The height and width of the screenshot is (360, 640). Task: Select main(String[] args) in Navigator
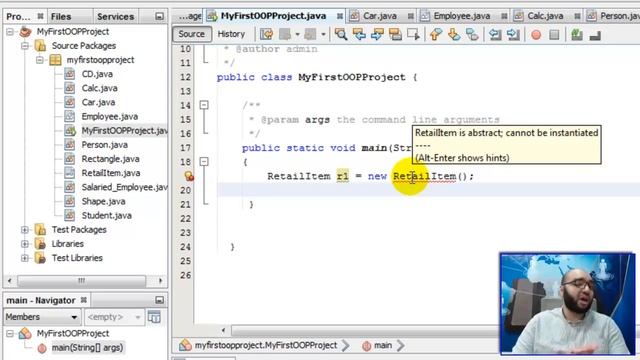(x=87, y=348)
